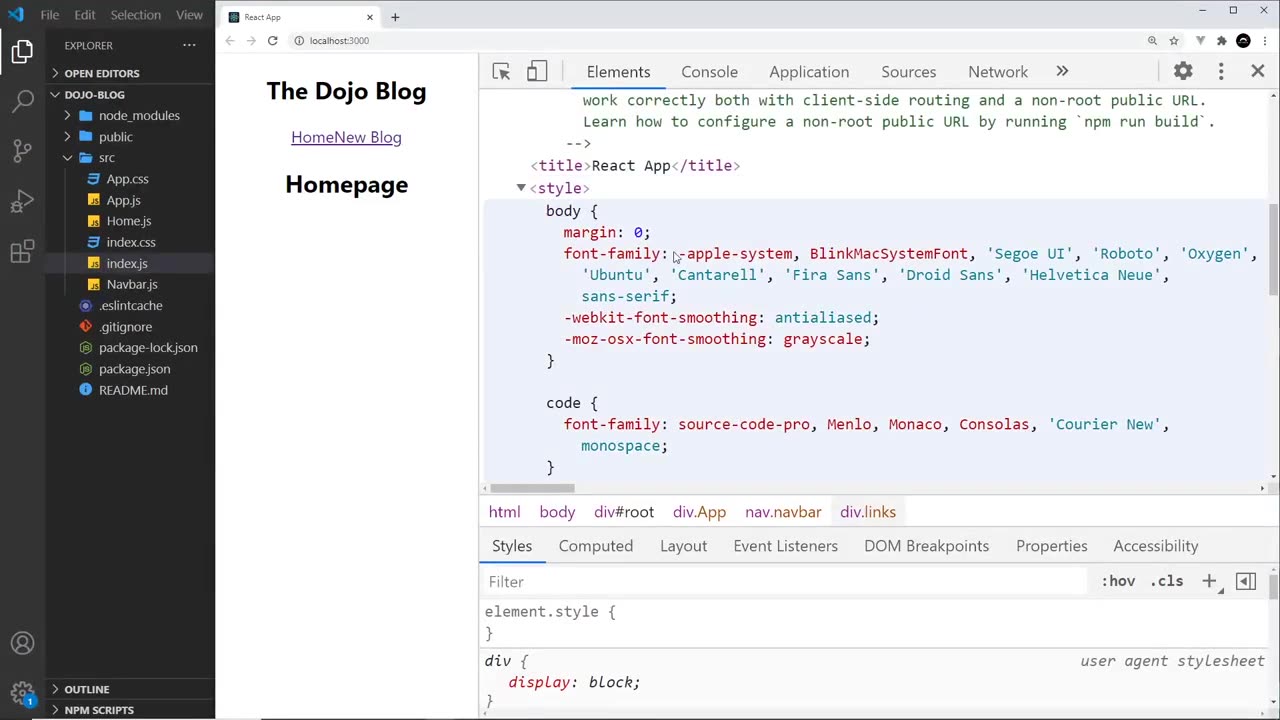Open the Event Listeners tab
1280x720 pixels.
pyautogui.click(x=785, y=546)
